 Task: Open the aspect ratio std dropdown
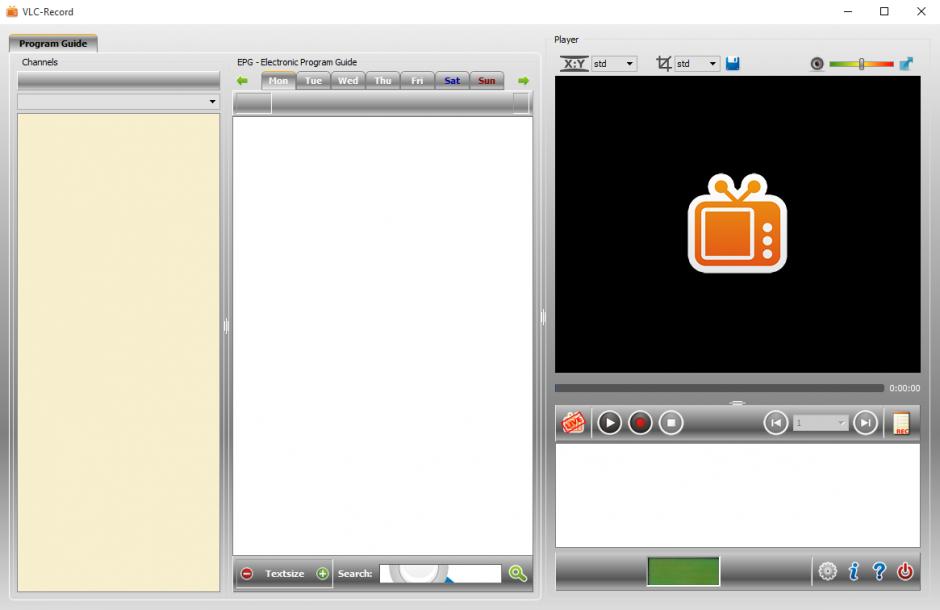coord(614,64)
